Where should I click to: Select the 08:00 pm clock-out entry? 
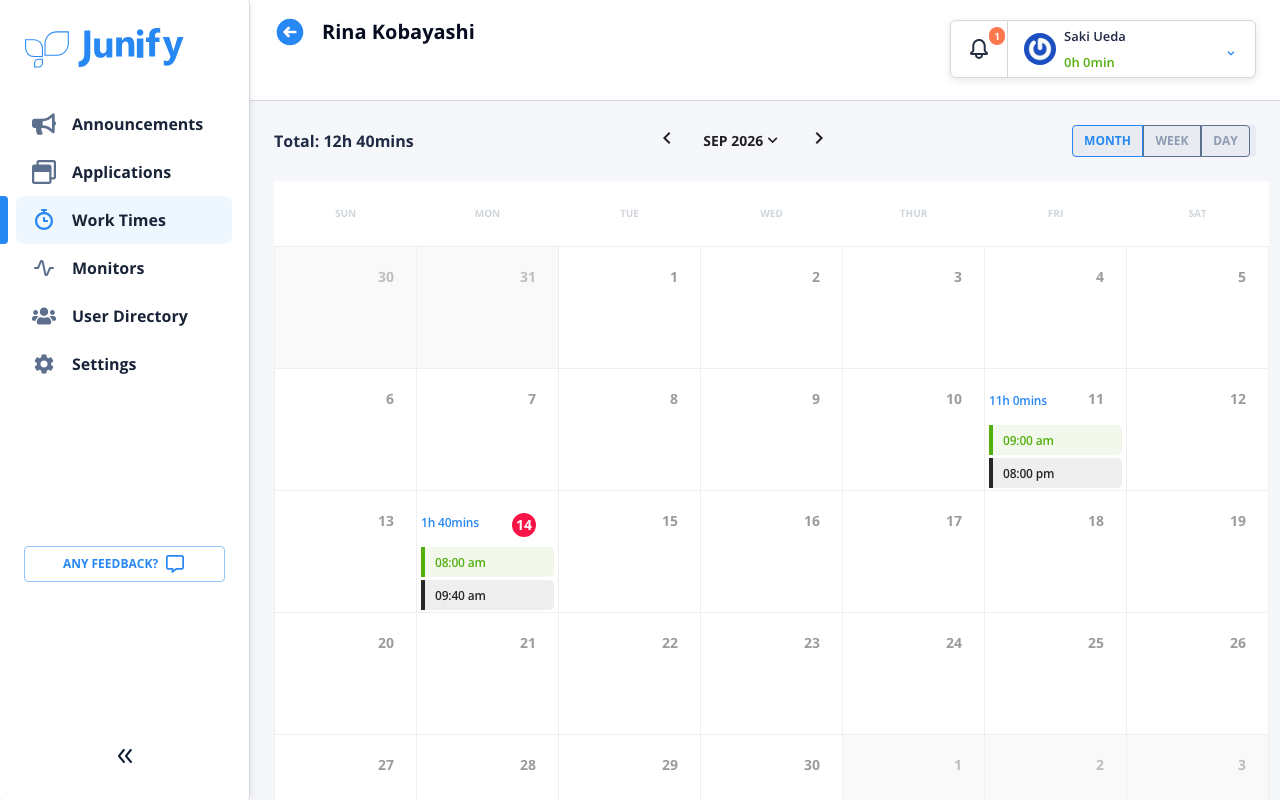click(x=1055, y=473)
